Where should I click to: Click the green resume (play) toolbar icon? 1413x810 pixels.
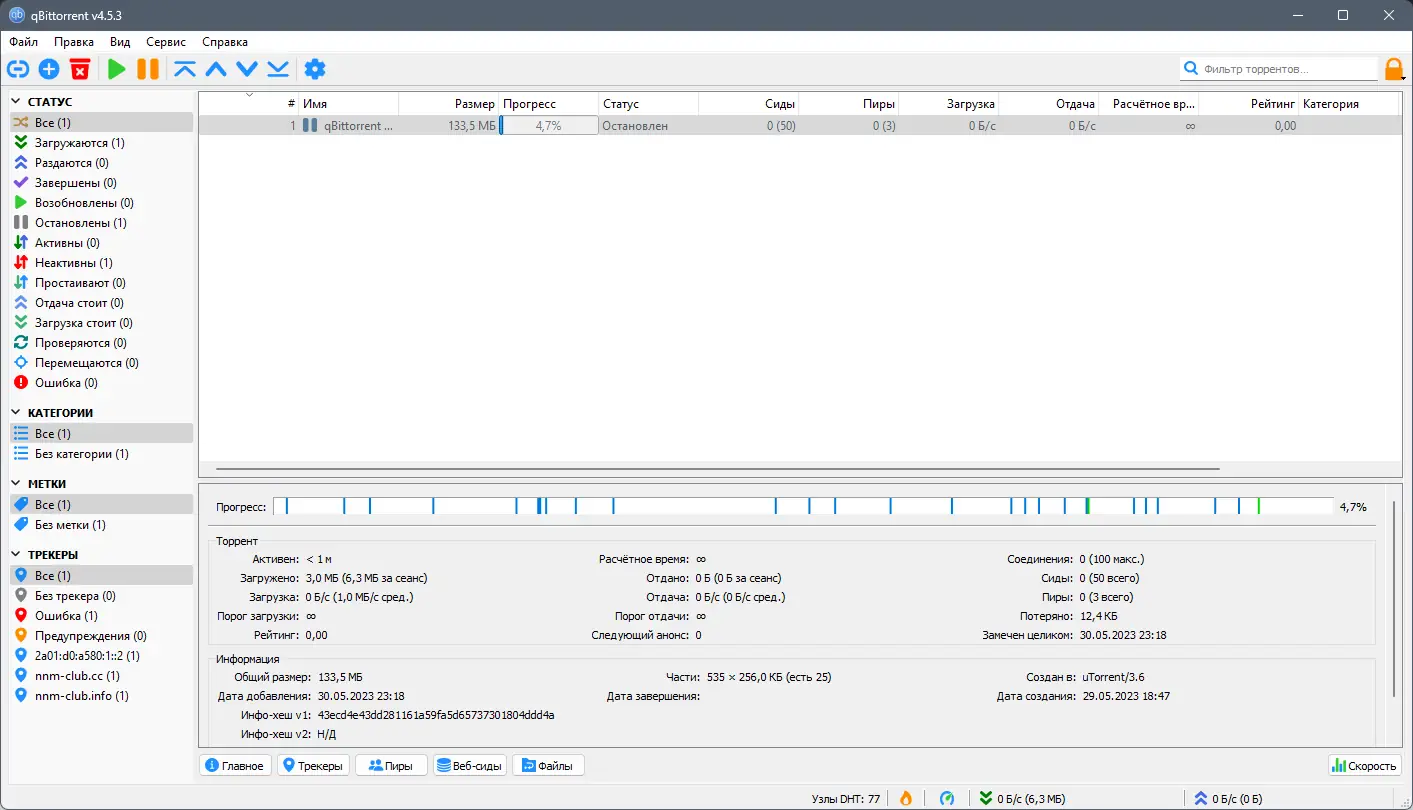117,69
